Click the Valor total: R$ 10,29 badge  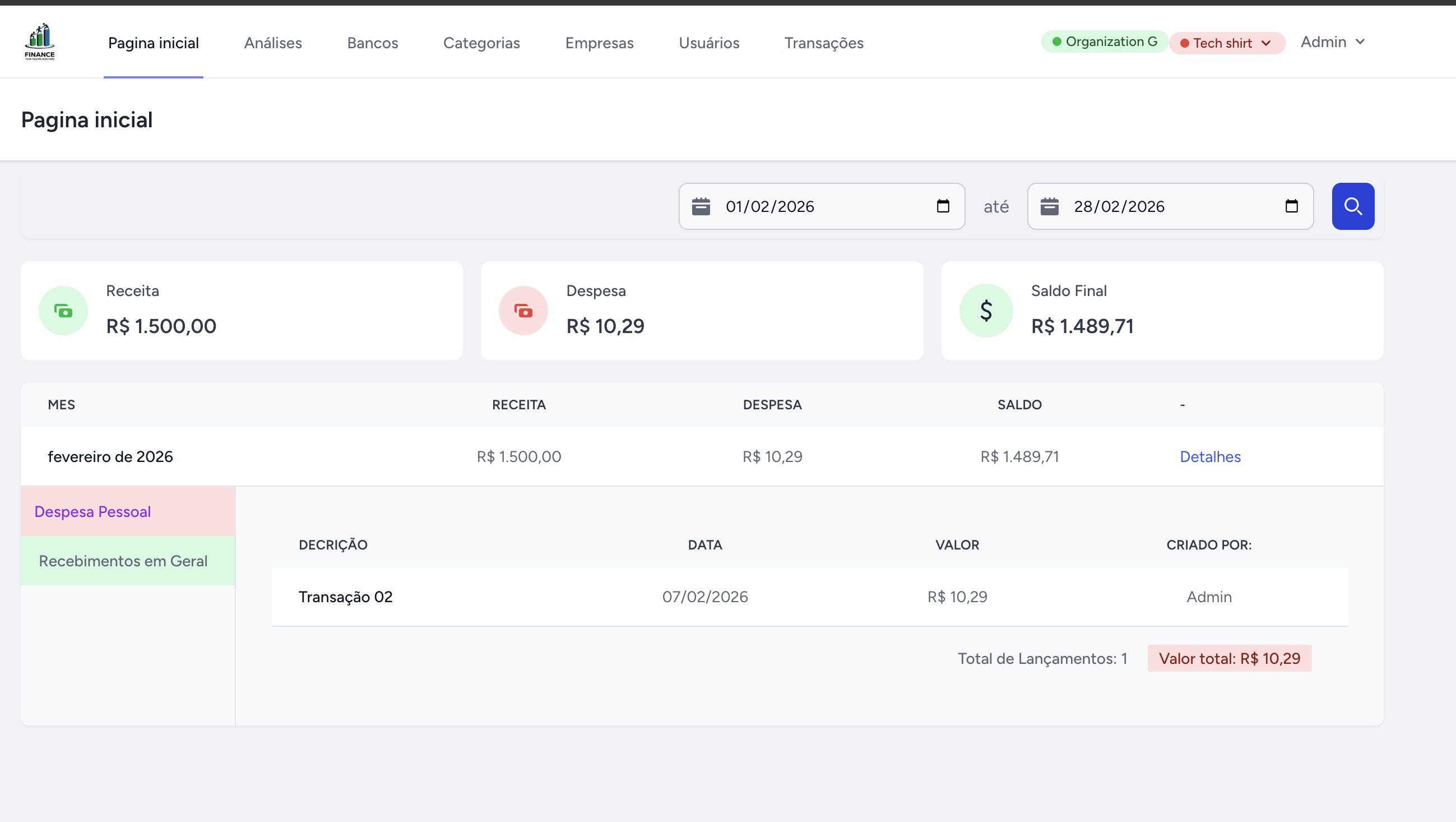tap(1230, 658)
